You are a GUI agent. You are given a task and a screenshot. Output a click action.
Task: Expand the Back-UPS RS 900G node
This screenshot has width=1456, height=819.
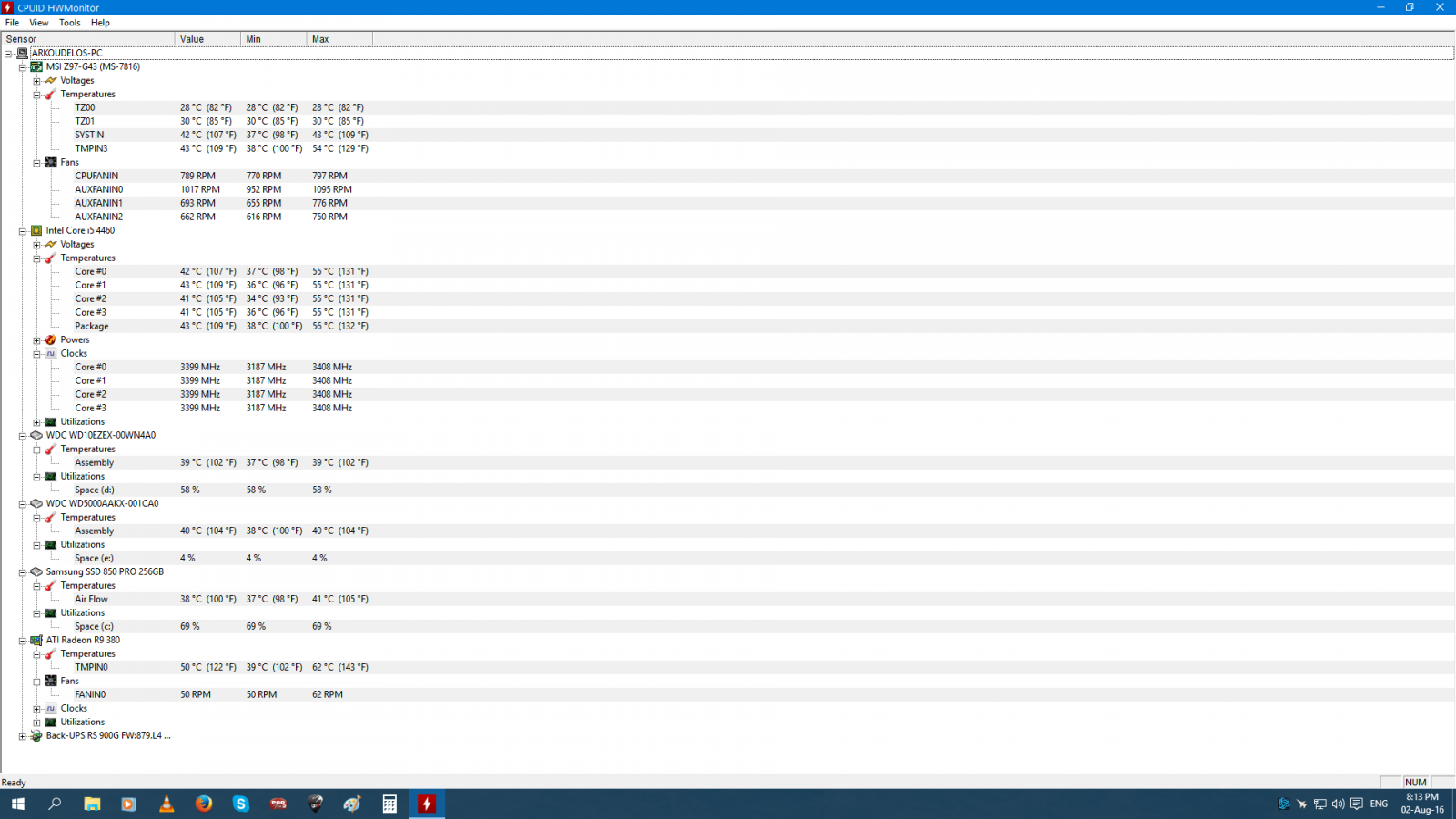23,735
